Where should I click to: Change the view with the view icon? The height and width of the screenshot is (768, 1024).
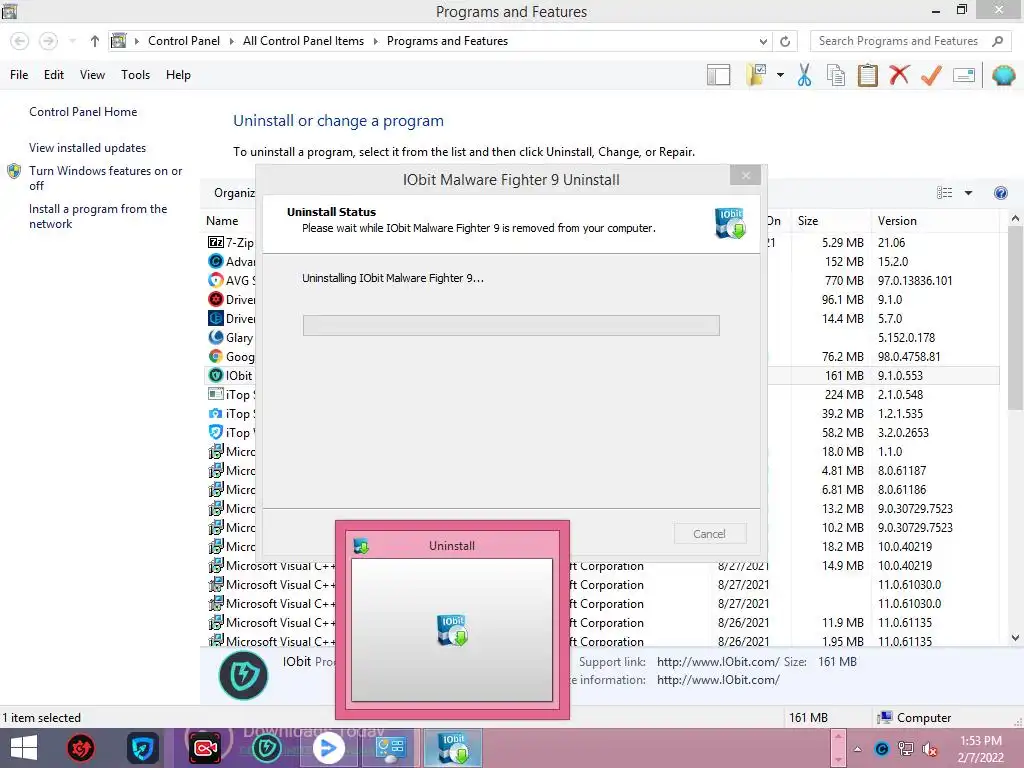click(x=944, y=193)
